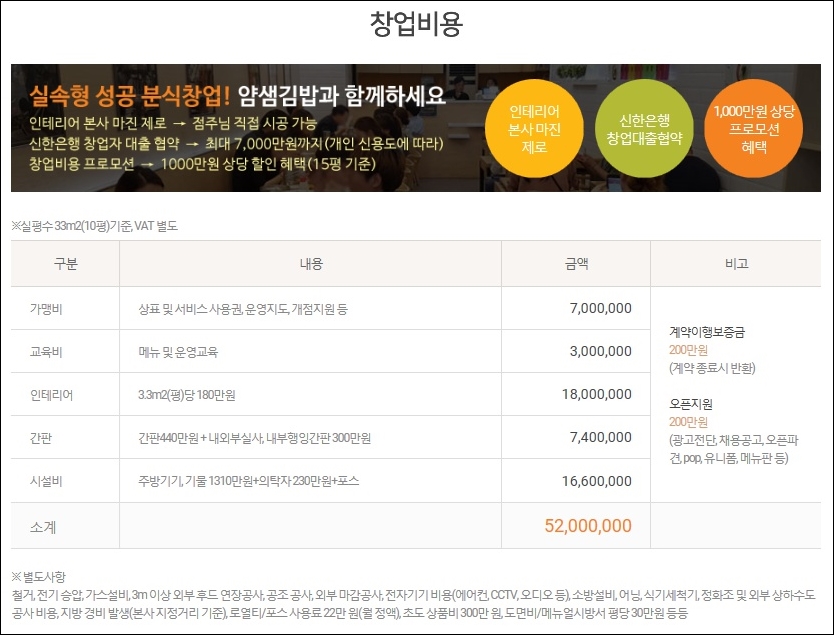Viewport: 834px width, 635px height.
Task: Click the 가맹비 row label
Action: (46, 309)
